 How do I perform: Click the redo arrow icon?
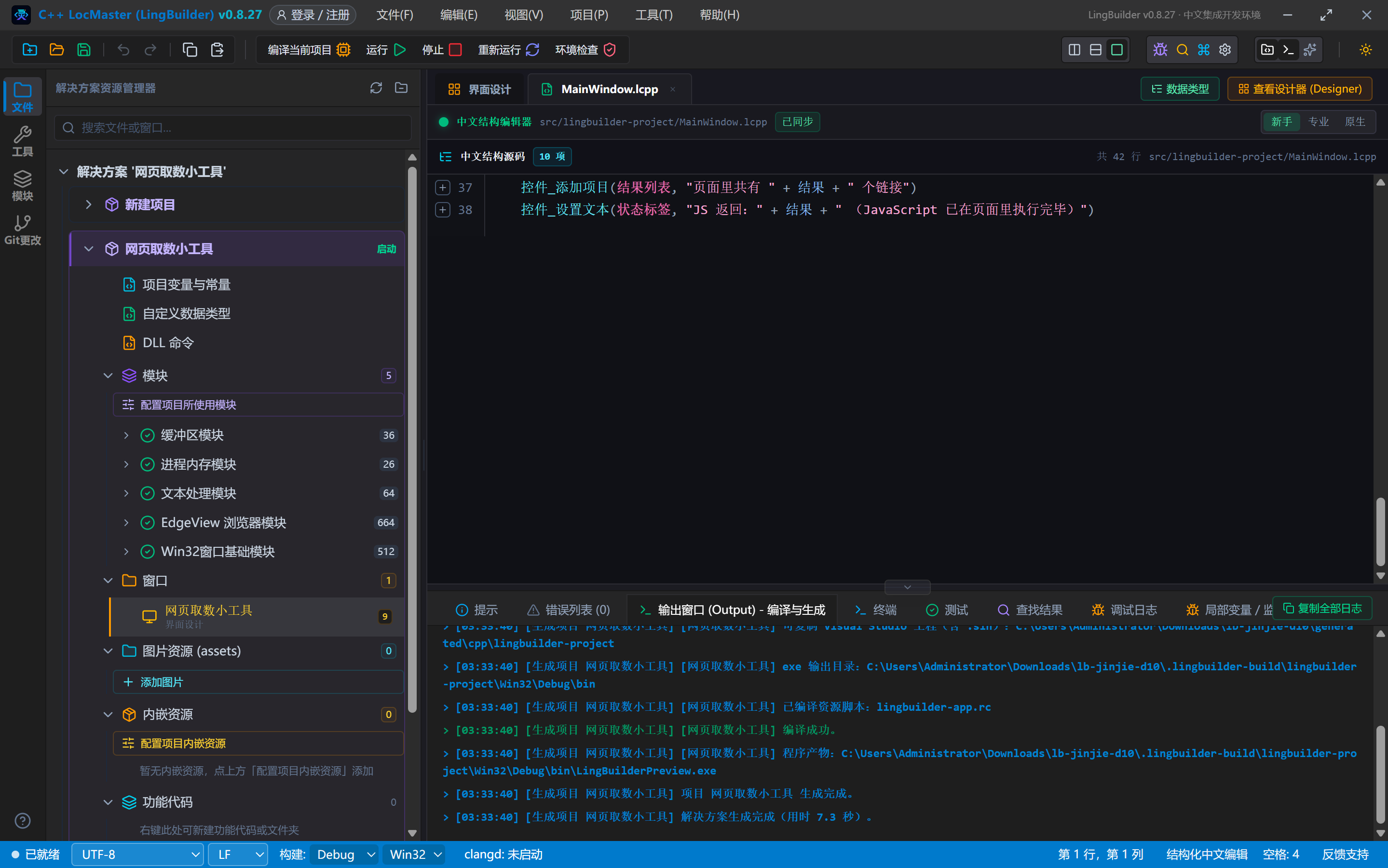pyautogui.click(x=150, y=50)
